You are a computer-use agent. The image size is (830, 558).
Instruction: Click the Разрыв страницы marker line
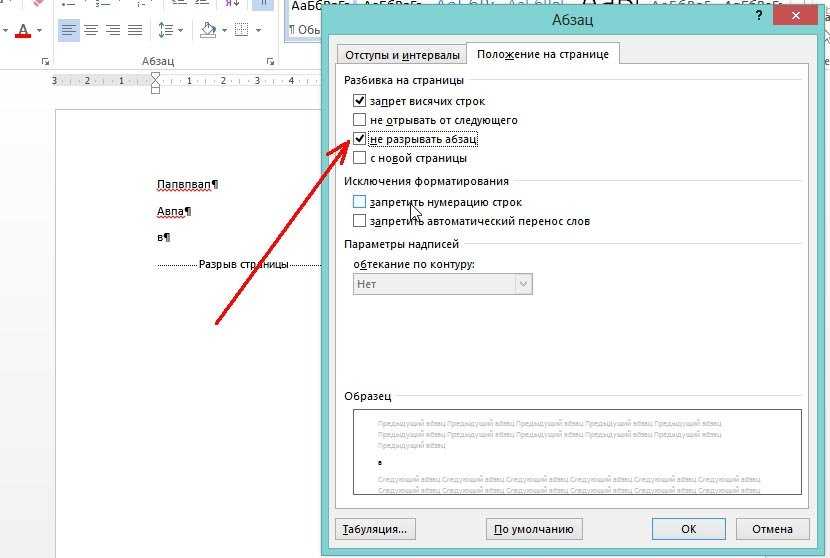click(239, 264)
